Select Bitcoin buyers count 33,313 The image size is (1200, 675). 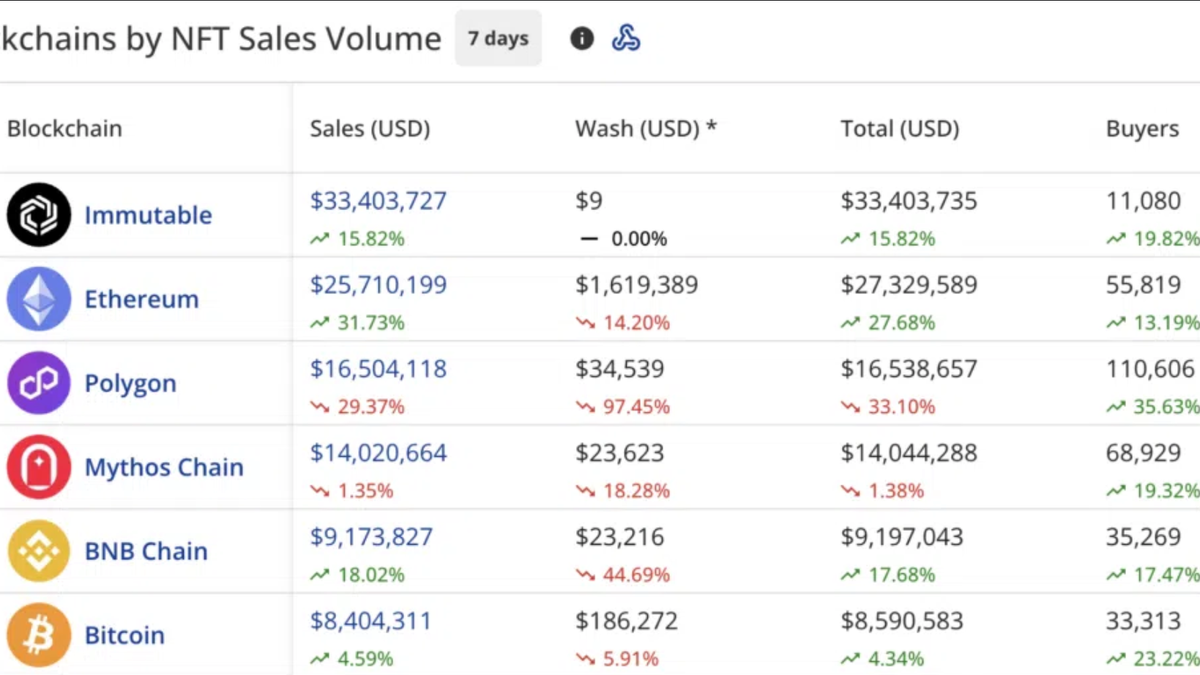pos(1143,621)
